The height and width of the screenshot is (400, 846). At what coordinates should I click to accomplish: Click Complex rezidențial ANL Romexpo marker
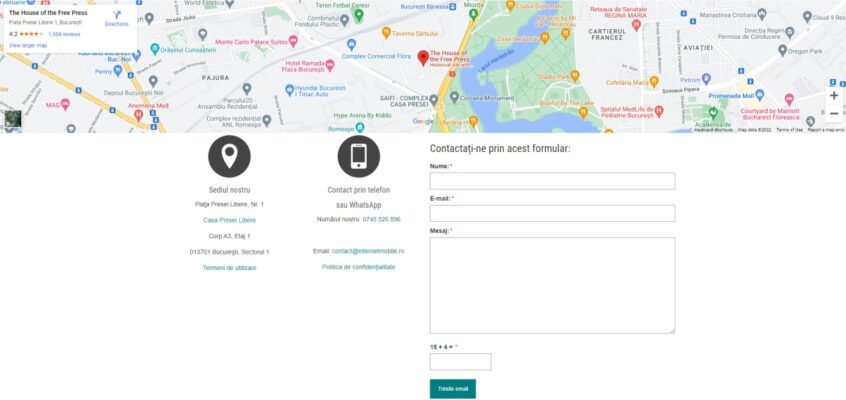[x=266, y=119]
